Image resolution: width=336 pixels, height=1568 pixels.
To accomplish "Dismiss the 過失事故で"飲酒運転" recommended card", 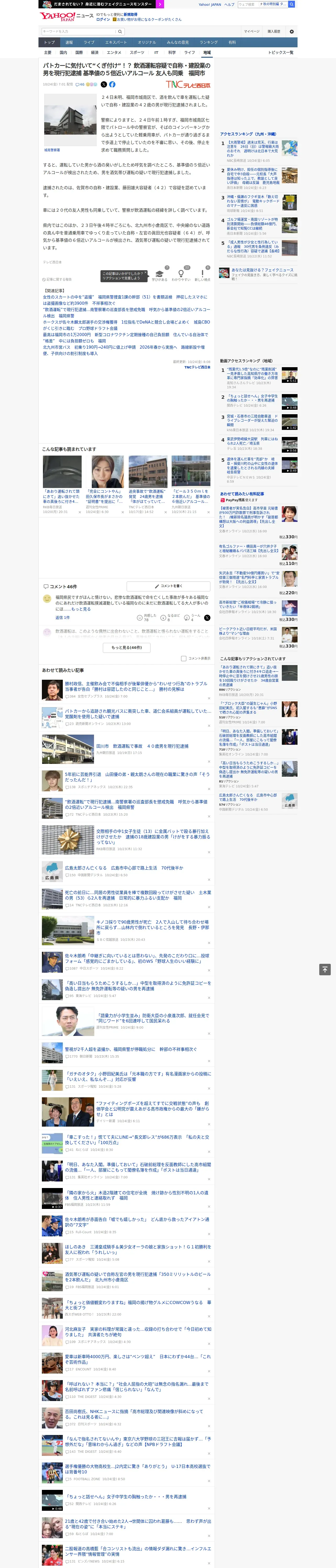I will coord(165,512).
